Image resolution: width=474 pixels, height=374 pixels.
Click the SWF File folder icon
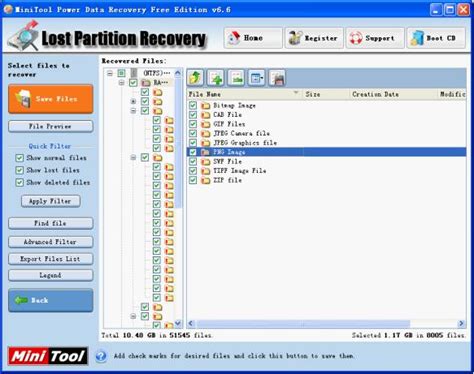pyautogui.click(x=206, y=162)
